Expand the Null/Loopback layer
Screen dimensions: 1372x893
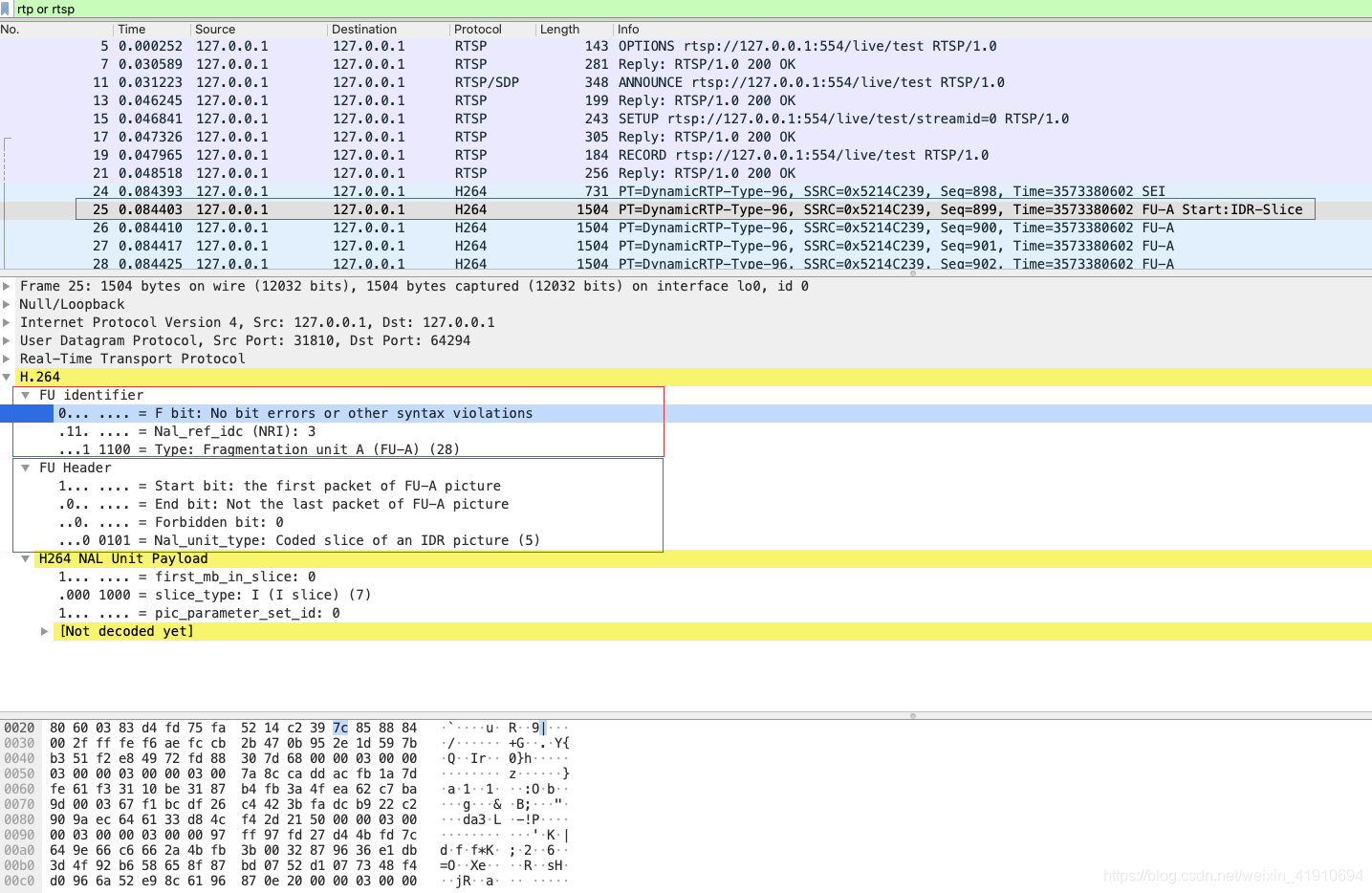click(x=7, y=304)
